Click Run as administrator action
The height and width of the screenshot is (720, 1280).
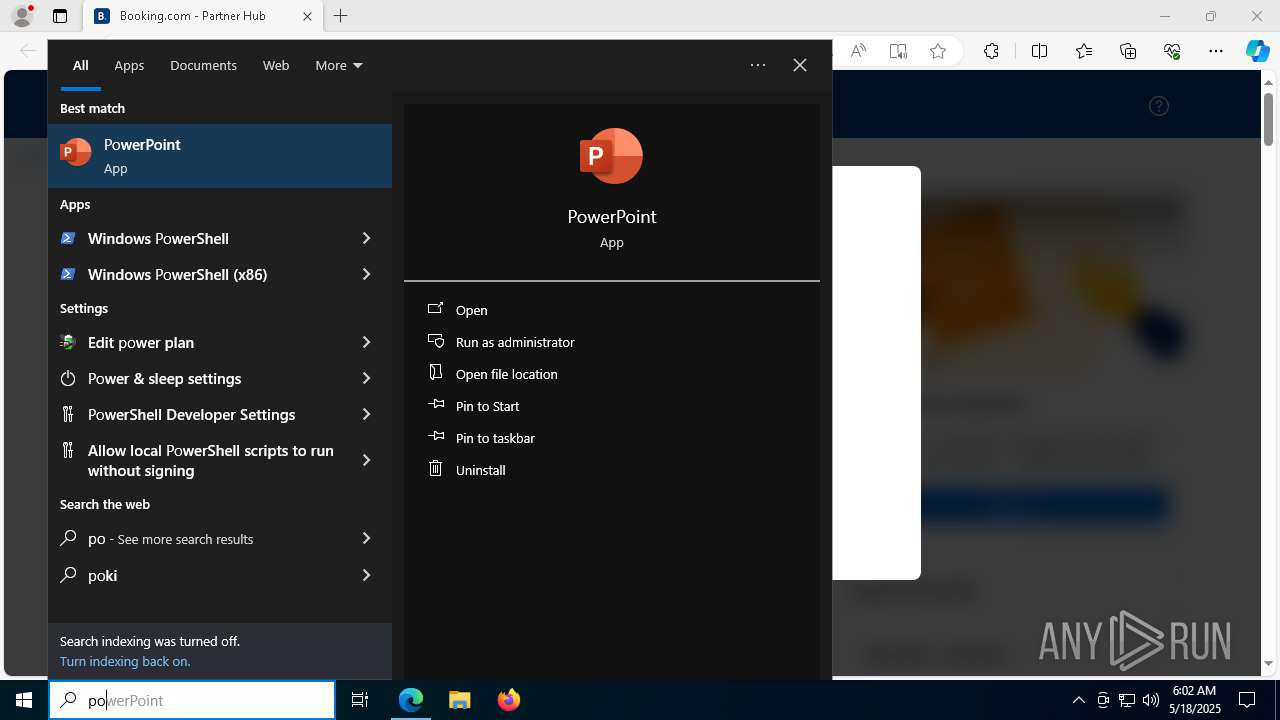point(515,342)
